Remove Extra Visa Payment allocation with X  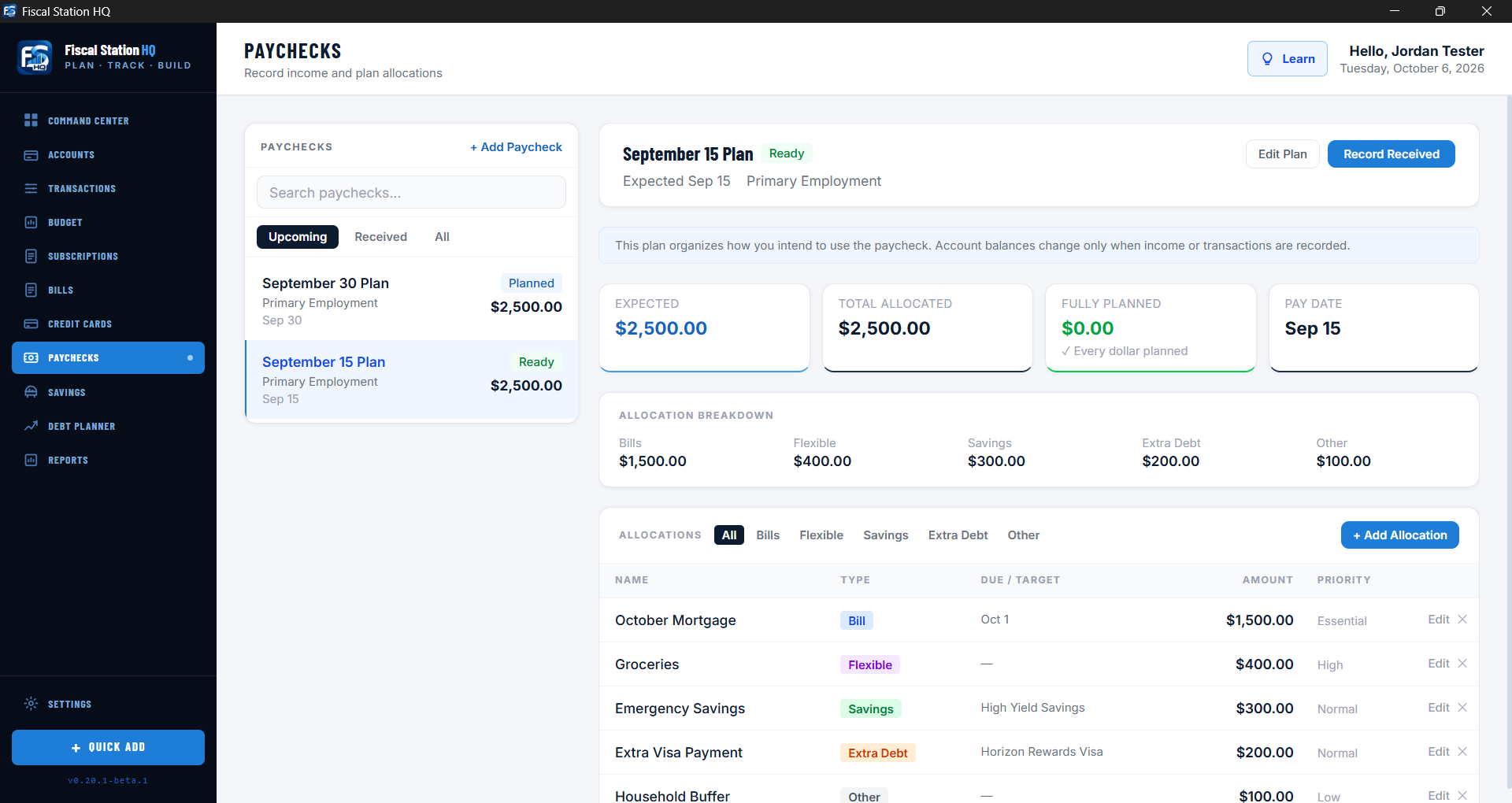1462,752
